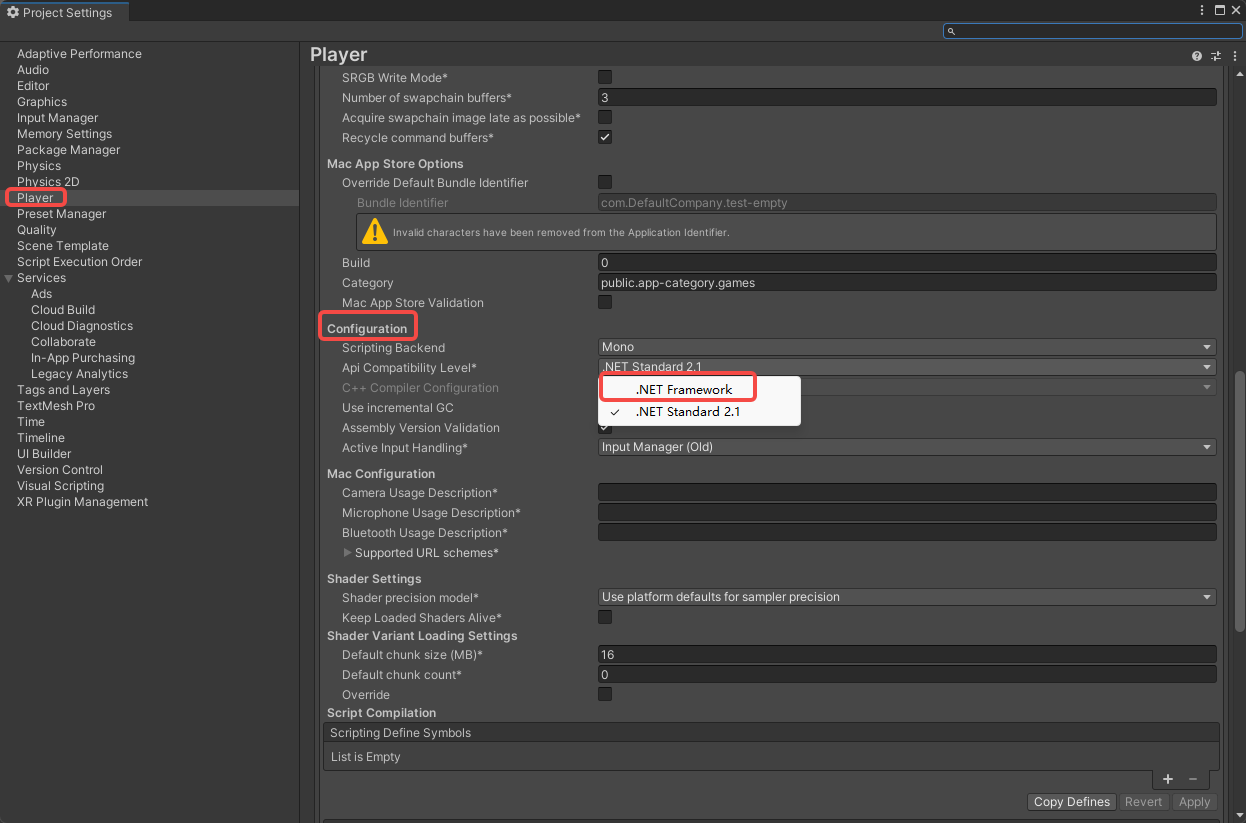Open the Shader precision model dropdown
Screen dimensions: 1246x823
906,597
